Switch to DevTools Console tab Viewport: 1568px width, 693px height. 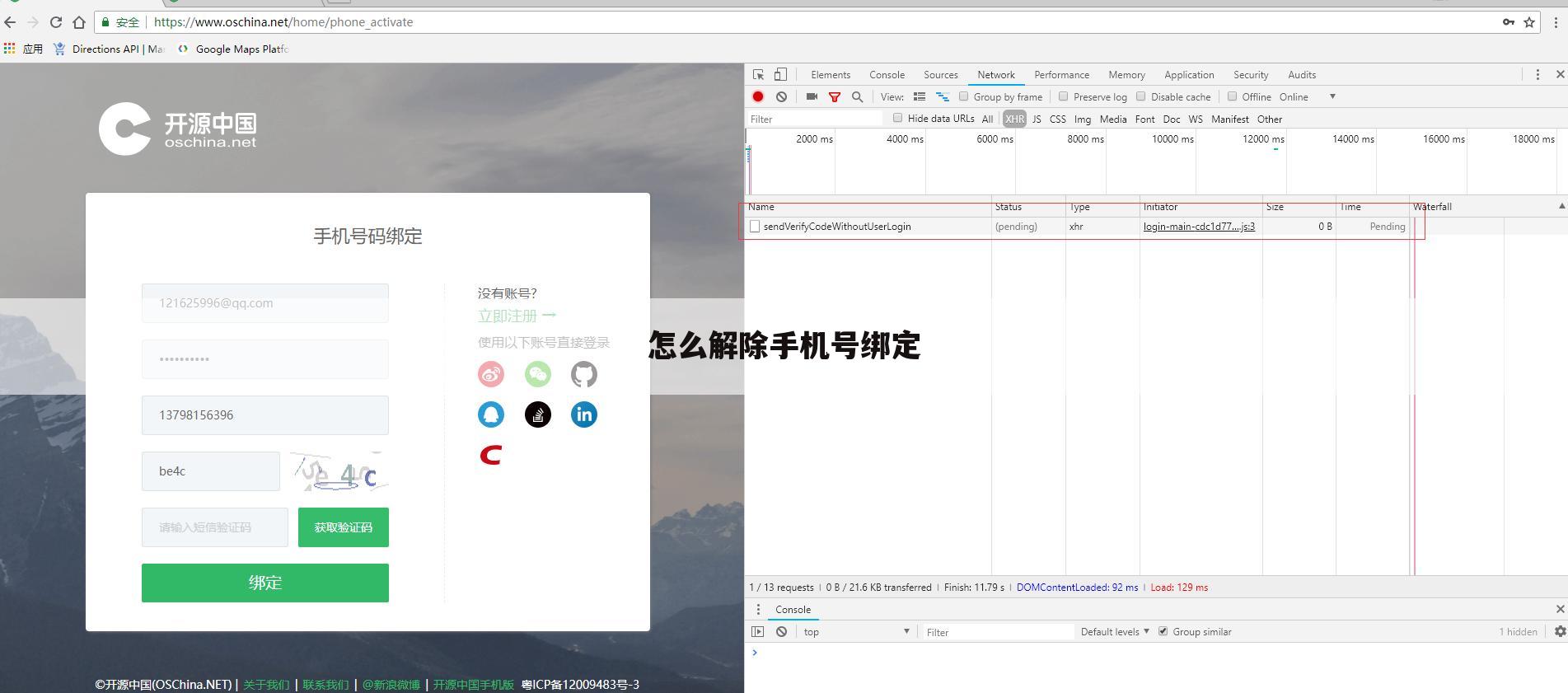point(887,74)
